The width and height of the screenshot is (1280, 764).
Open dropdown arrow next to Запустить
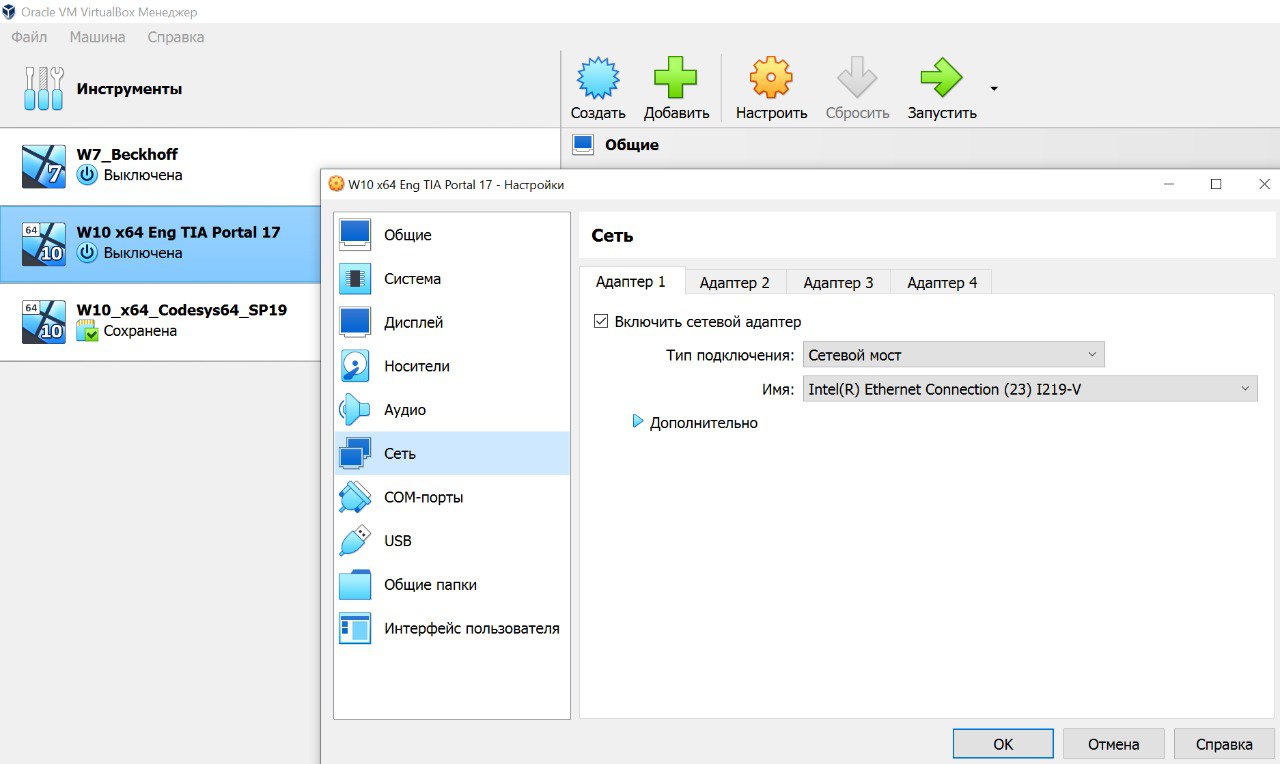click(994, 89)
